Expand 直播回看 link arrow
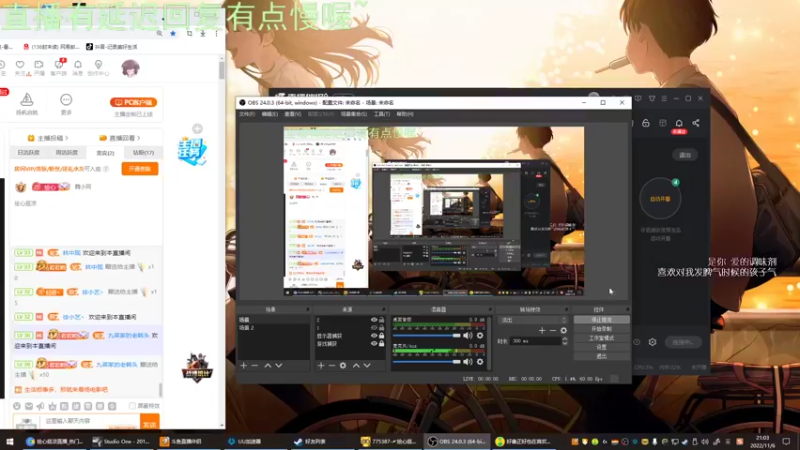Image resolution: width=800 pixels, height=450 pixels. pos(139,138)
